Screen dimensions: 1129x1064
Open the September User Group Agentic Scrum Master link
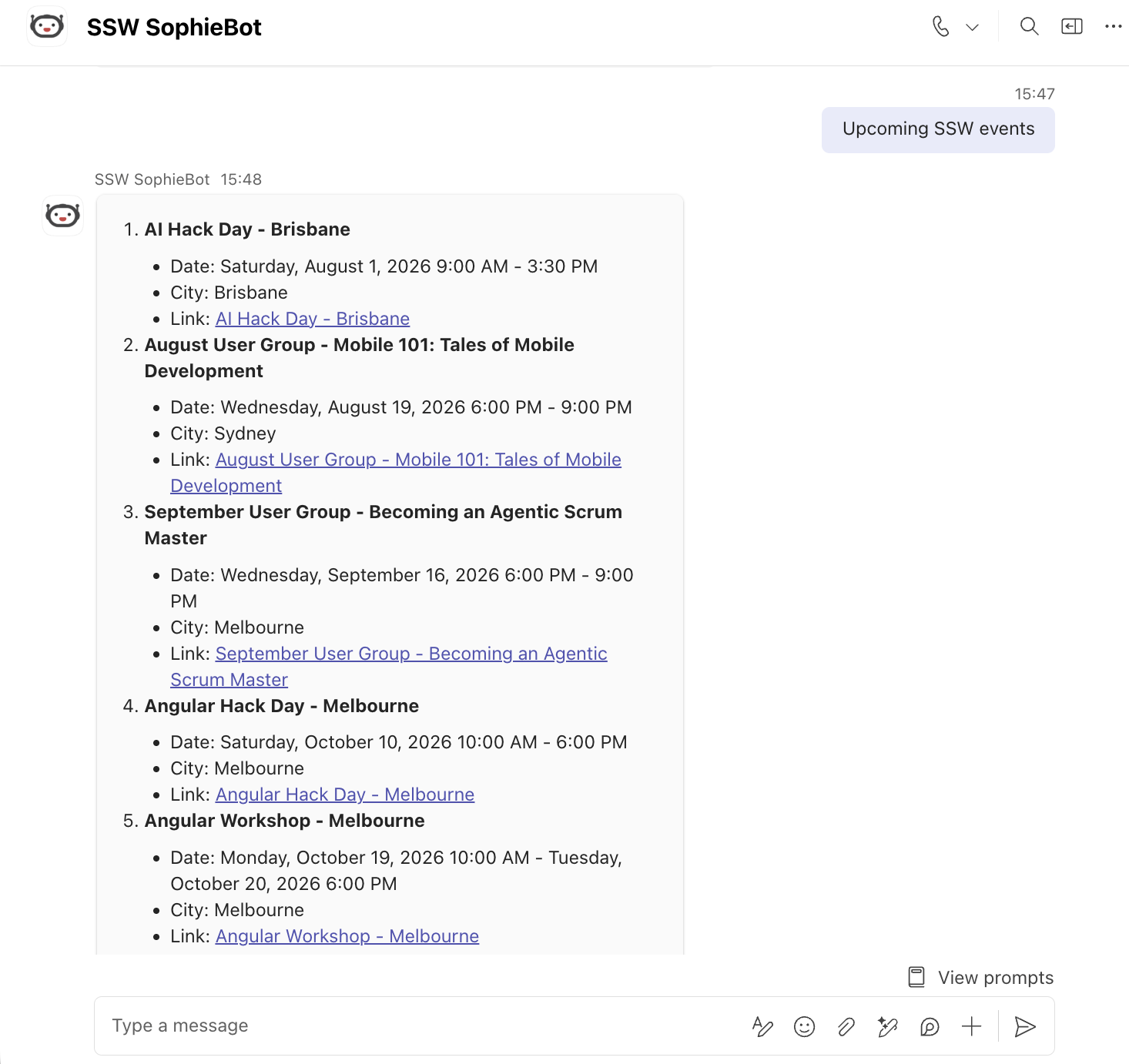tap(389, 667)
